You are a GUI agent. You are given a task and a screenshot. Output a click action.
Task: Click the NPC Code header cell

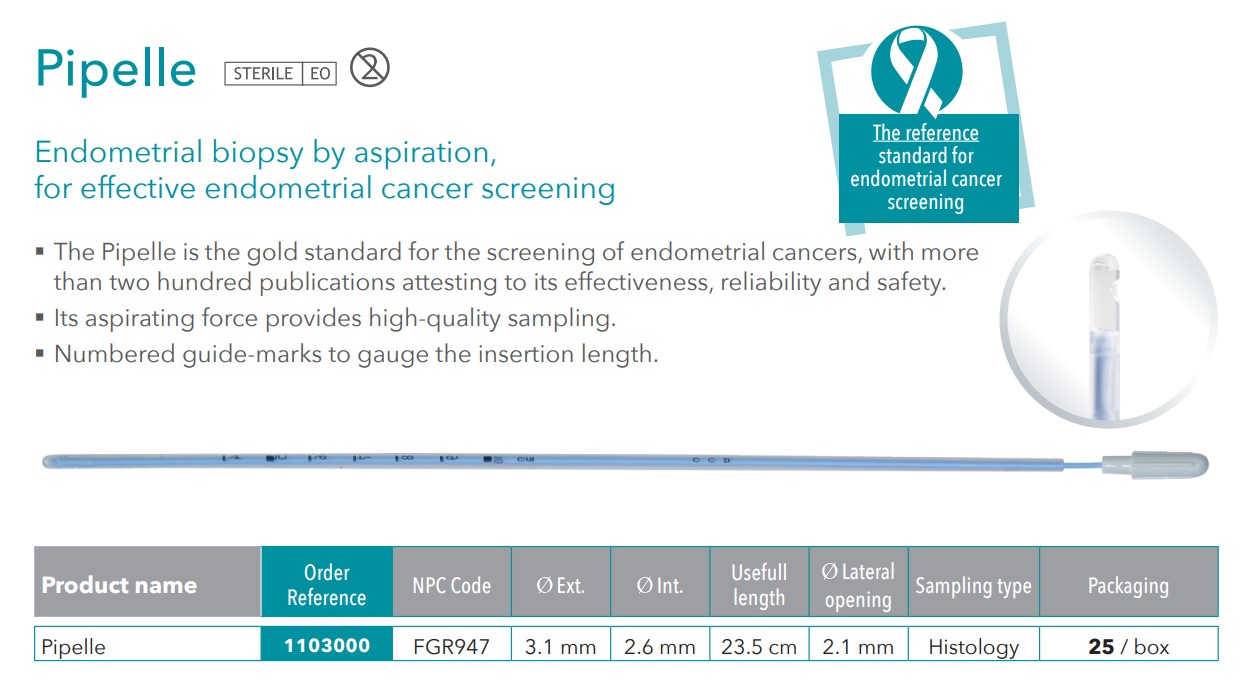pos(452,585)
